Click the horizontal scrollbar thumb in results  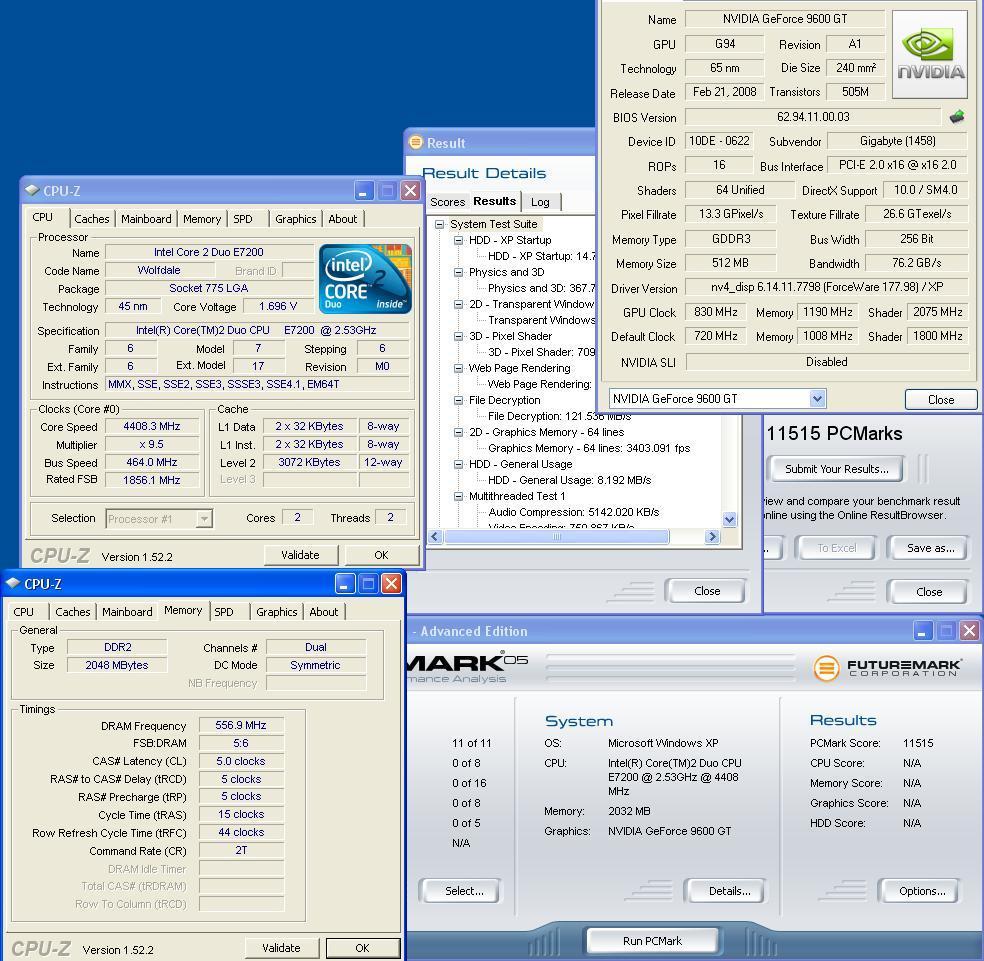[x=557, y=537]
